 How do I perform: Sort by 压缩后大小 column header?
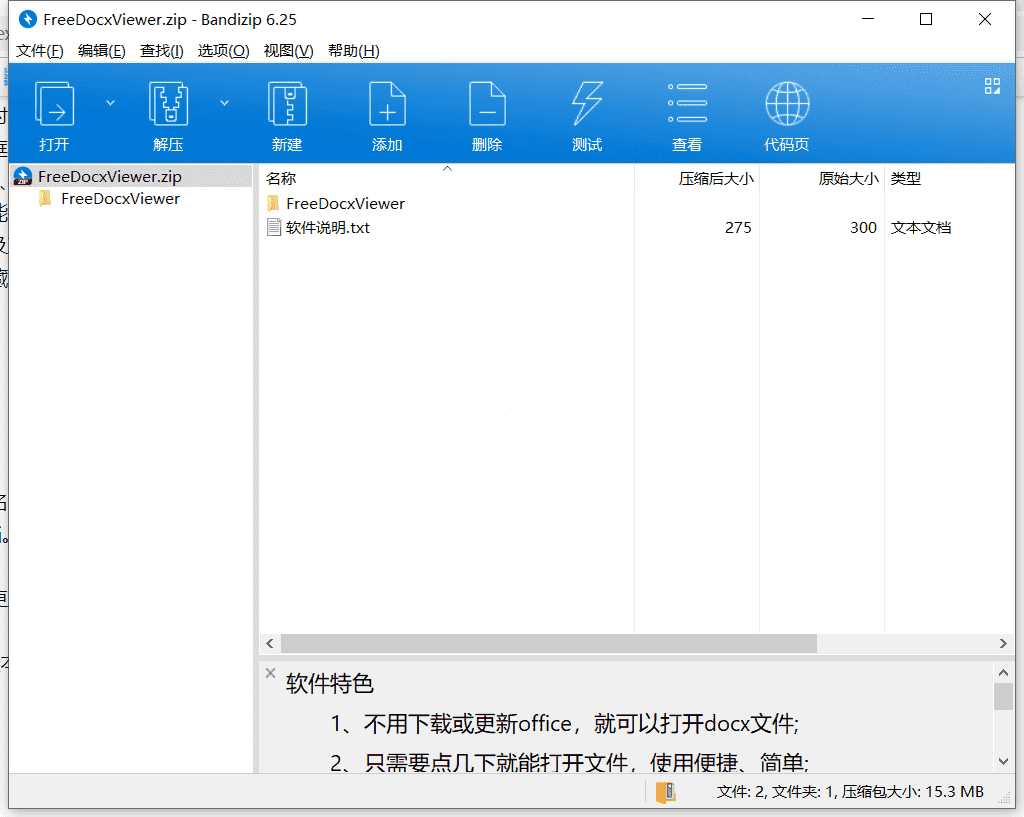[697, 178]
